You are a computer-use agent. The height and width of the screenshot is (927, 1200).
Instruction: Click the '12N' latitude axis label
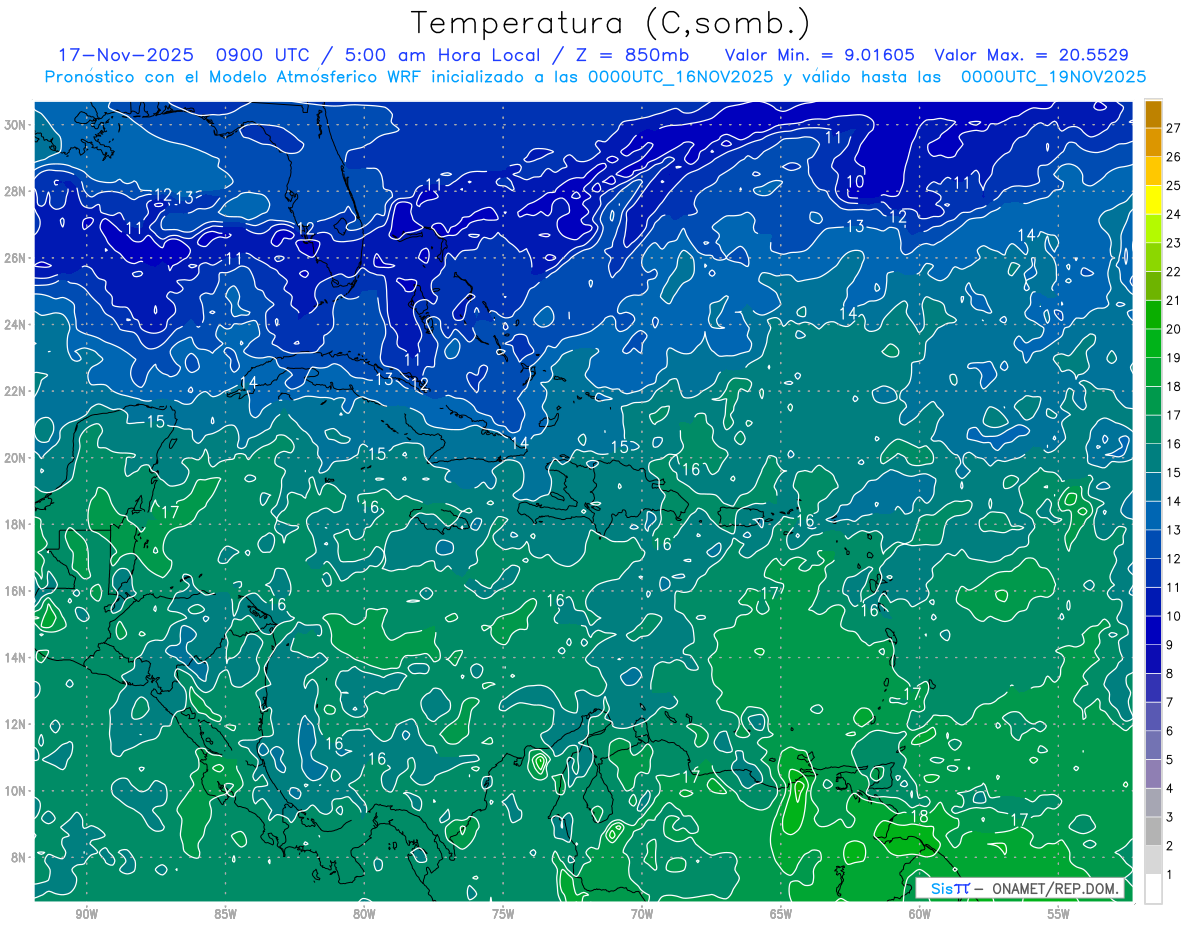[x=17, y=724]
